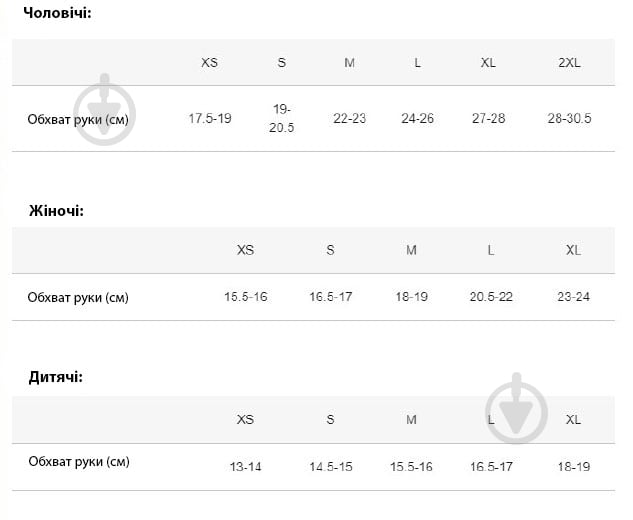This screenshot has height=520, width=633.
Task: Click the download arrow watermark icon at bottom right
Action: point(517,409)
